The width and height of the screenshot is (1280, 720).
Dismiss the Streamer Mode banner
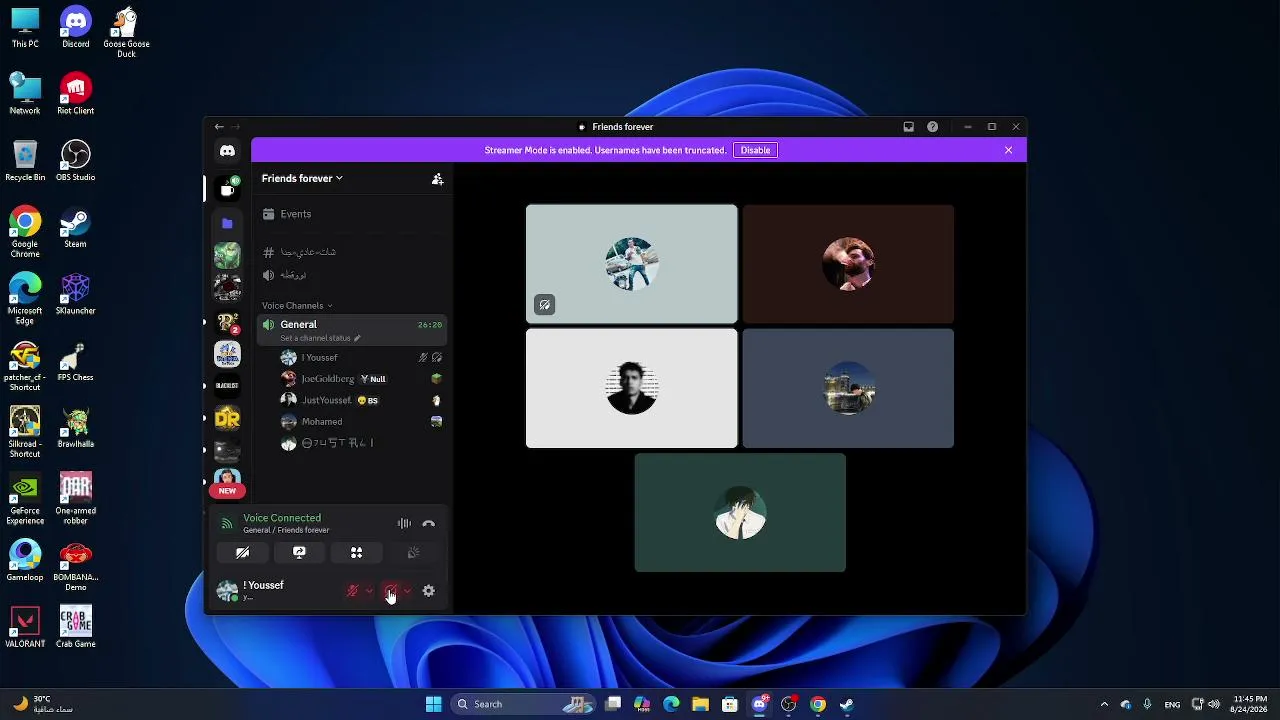[1008, 150]
